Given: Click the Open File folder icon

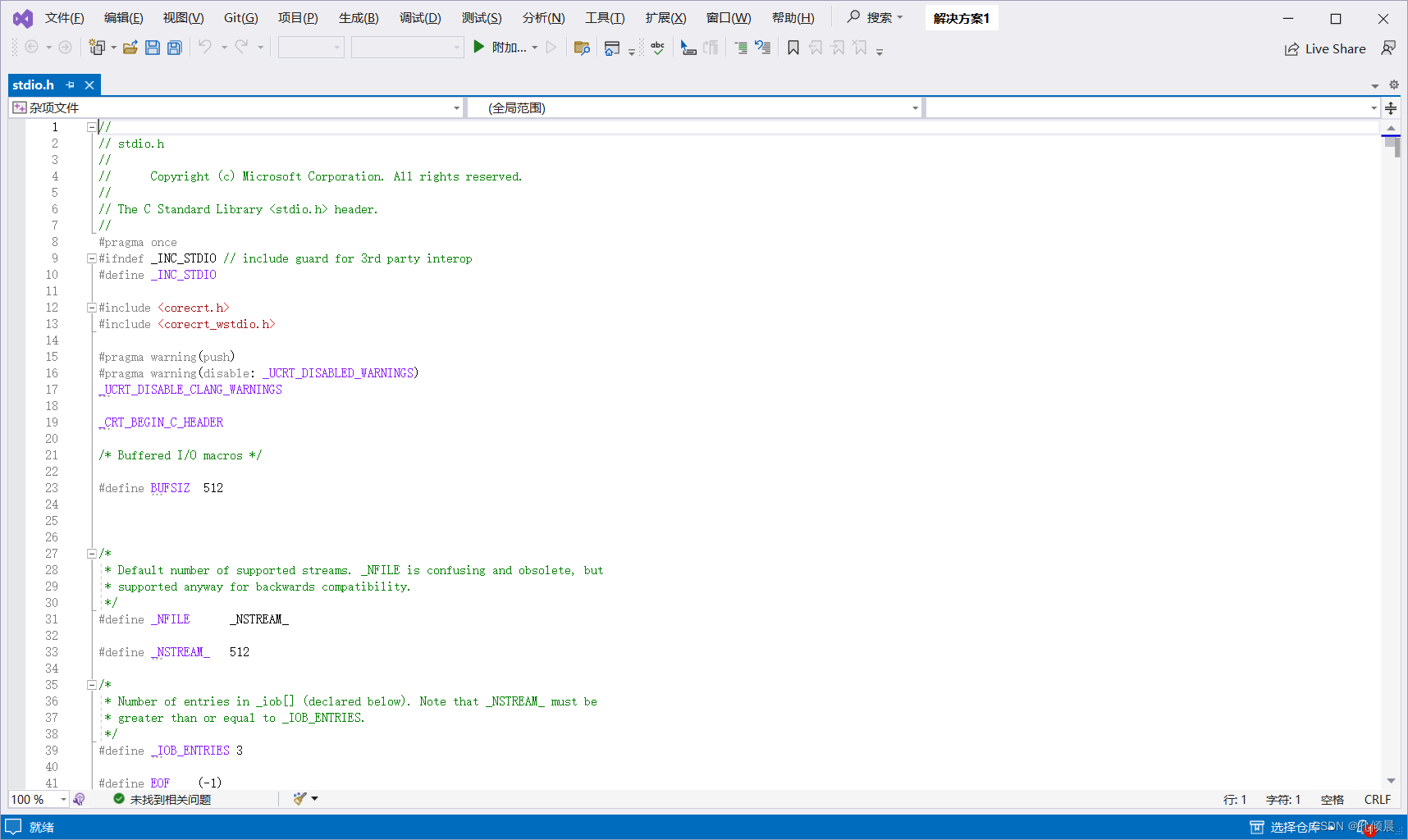Looking at the screenshot, I should click(130, 48).
